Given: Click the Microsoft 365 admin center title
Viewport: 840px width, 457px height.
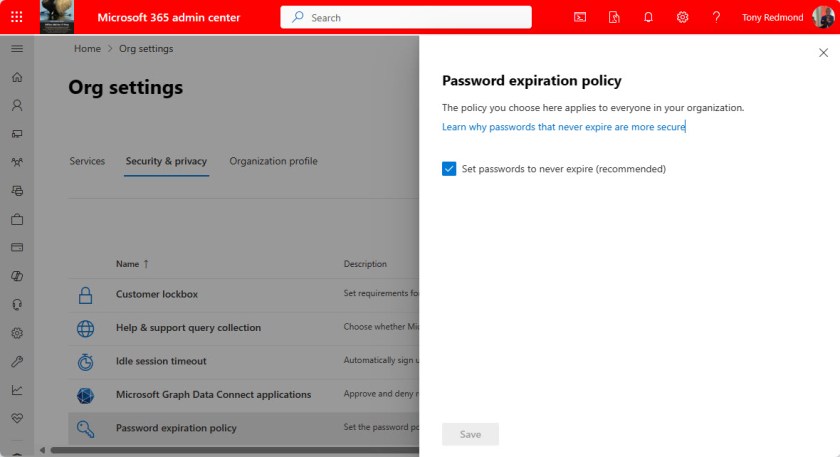Looking at the screenshot, I should (169, 17).
